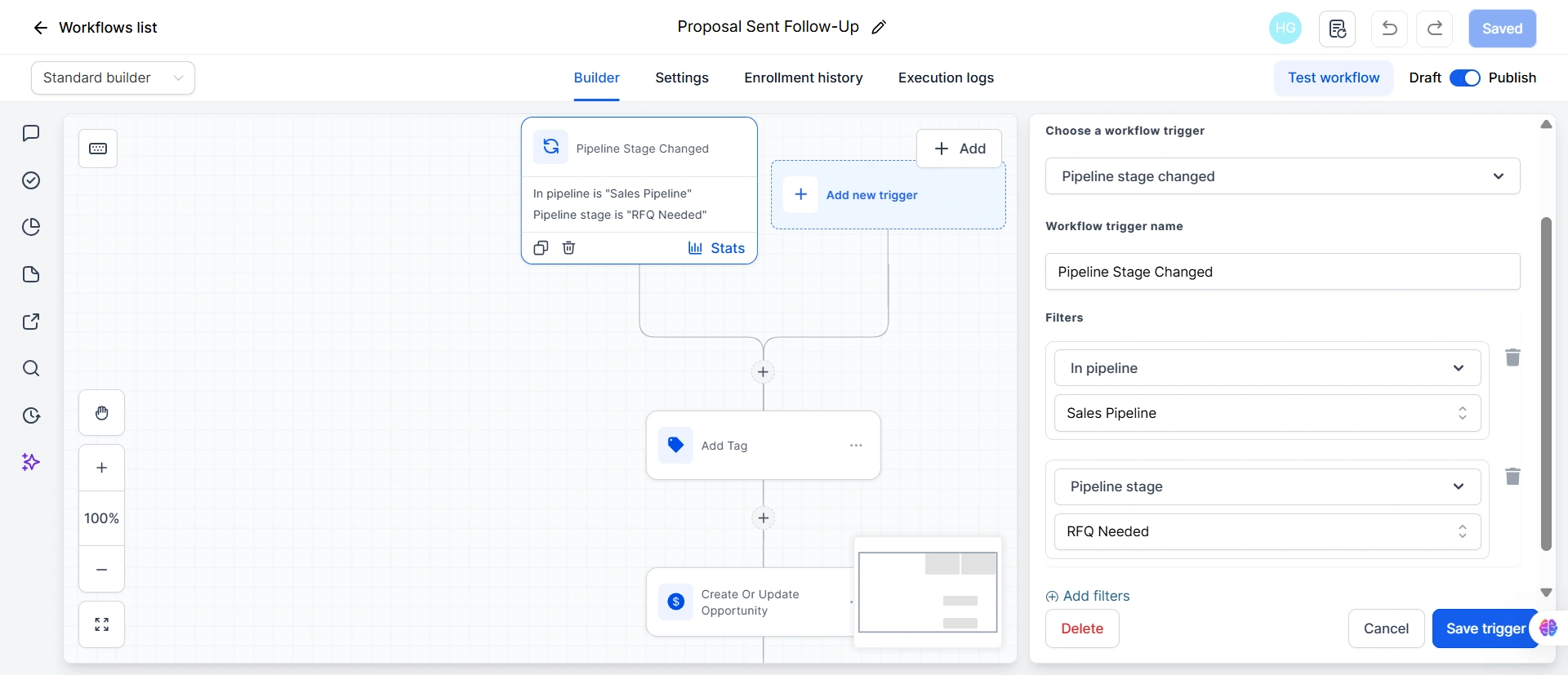
Task: Edit workflow name with pencil icon
Action: click(879, 28)
